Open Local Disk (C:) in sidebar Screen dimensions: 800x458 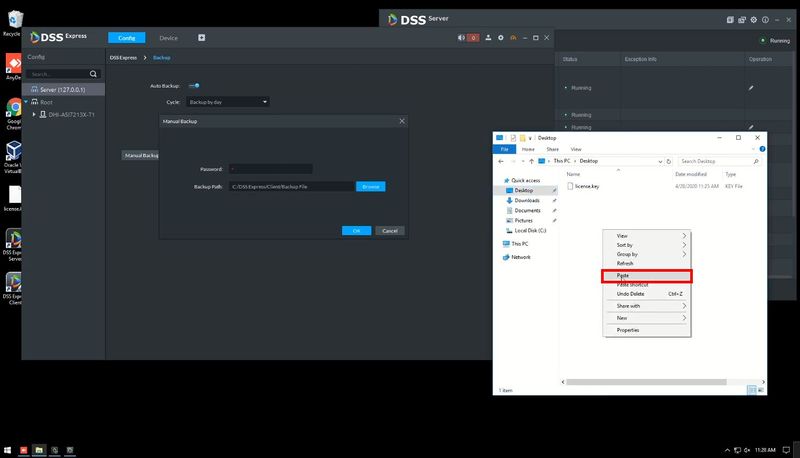530,231
